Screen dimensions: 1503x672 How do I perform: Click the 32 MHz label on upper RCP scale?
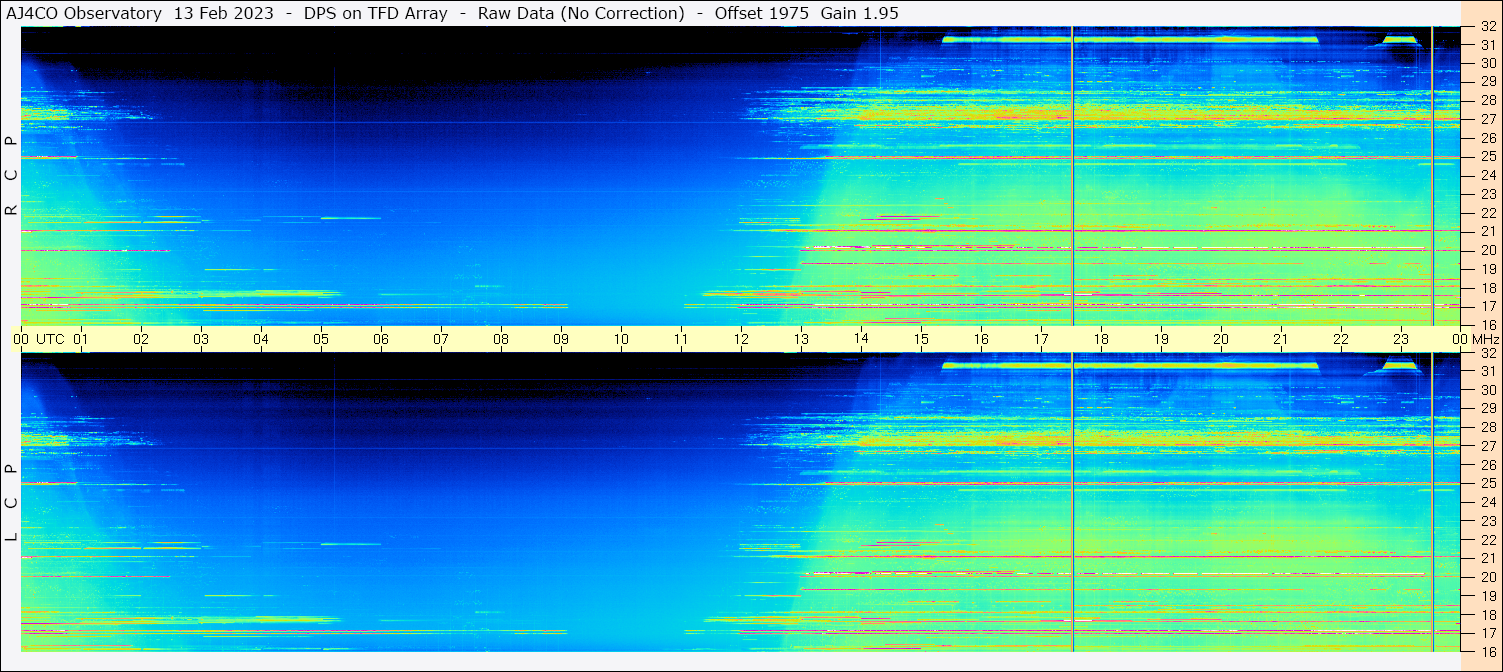point(1487,27)
